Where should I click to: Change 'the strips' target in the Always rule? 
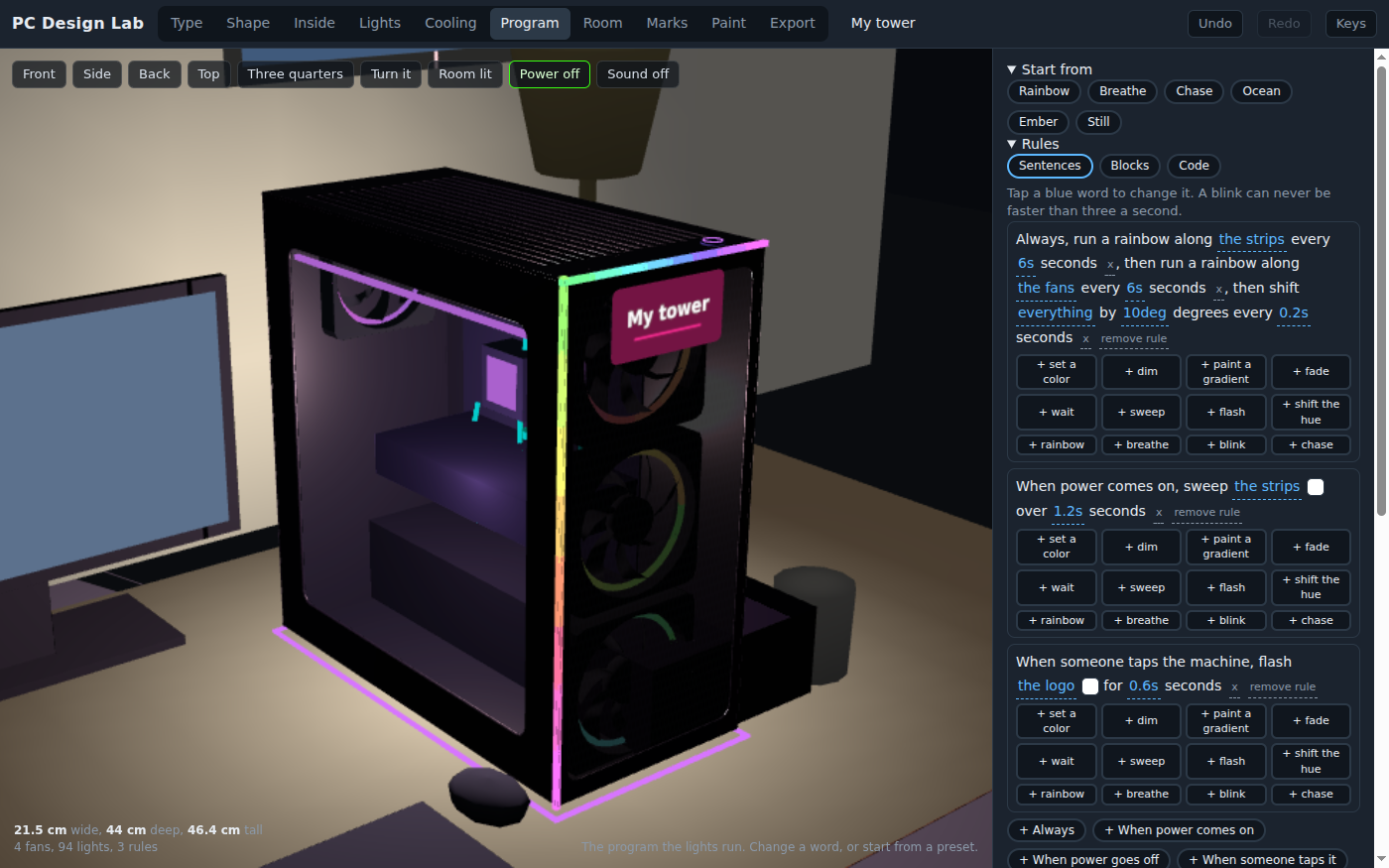click(x=1251, y=239)
